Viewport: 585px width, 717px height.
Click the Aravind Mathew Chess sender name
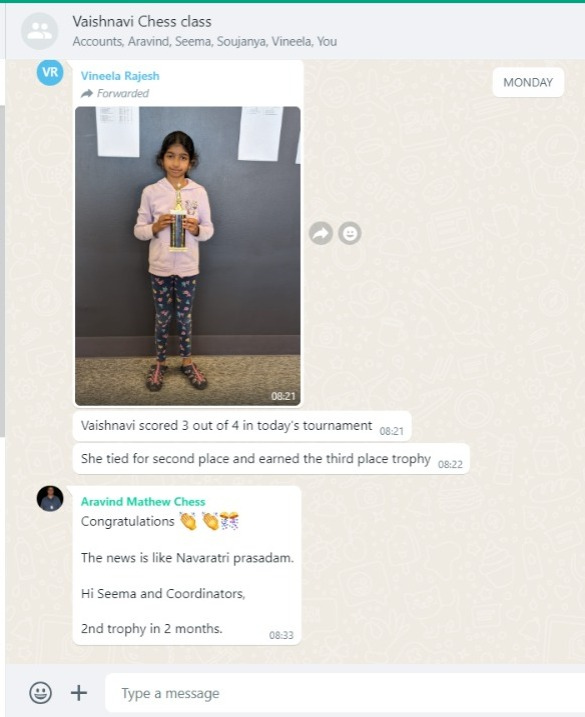[x=143, y=502]
